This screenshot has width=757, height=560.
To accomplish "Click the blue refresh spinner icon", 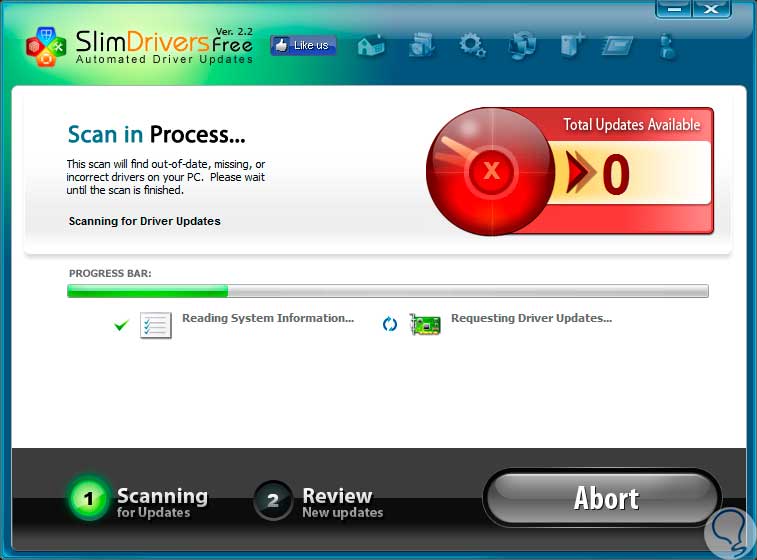I will 390,324.
